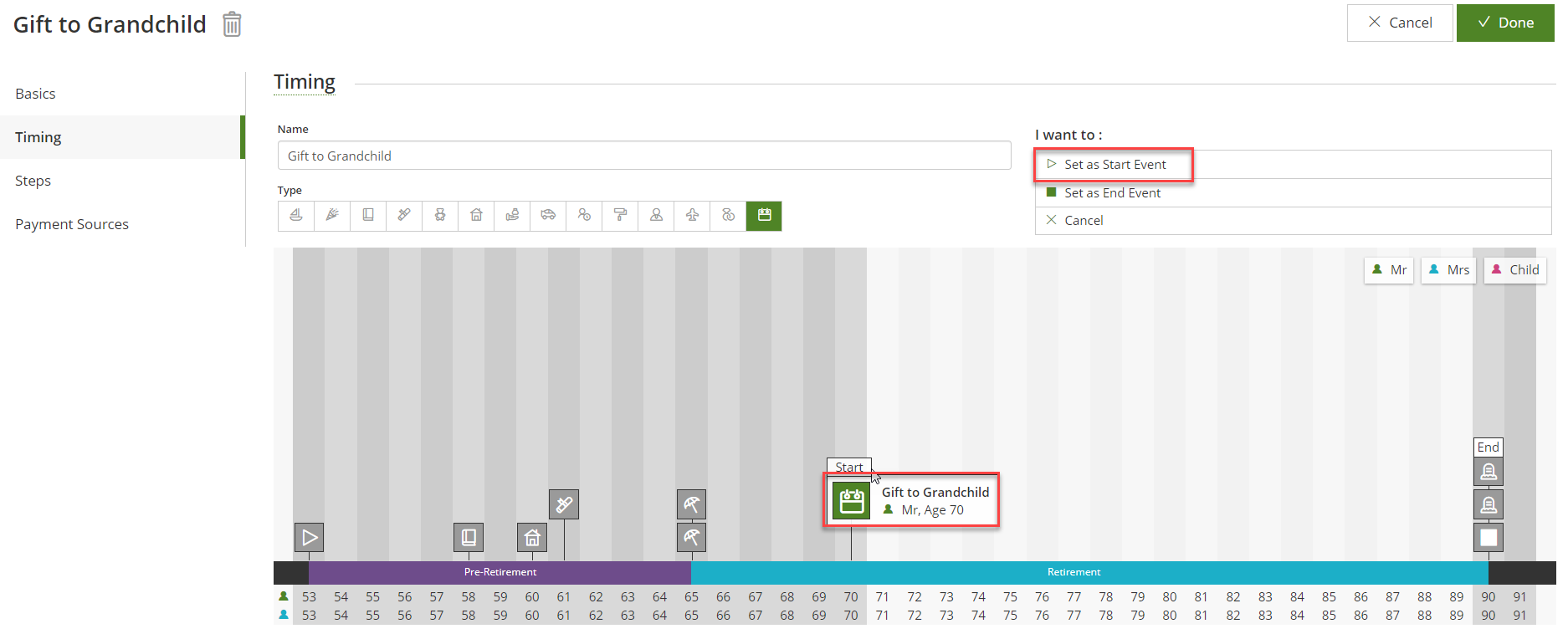1568x634 pixels.
Task: Choose the airplane event type icon
Action: coord(692,216)
